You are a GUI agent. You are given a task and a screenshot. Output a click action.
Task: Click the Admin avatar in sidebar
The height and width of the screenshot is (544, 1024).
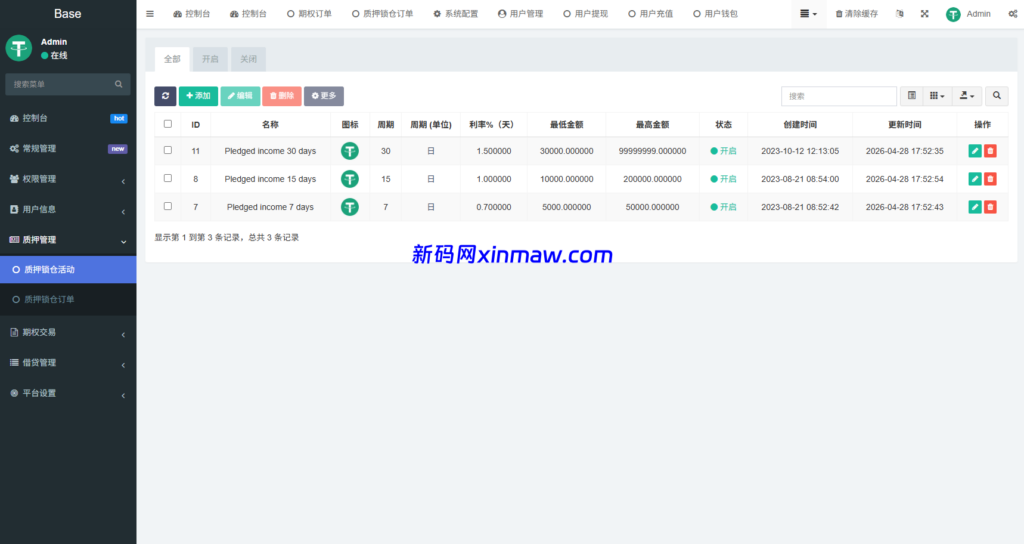pyautogui.click(x=19, y=48)
